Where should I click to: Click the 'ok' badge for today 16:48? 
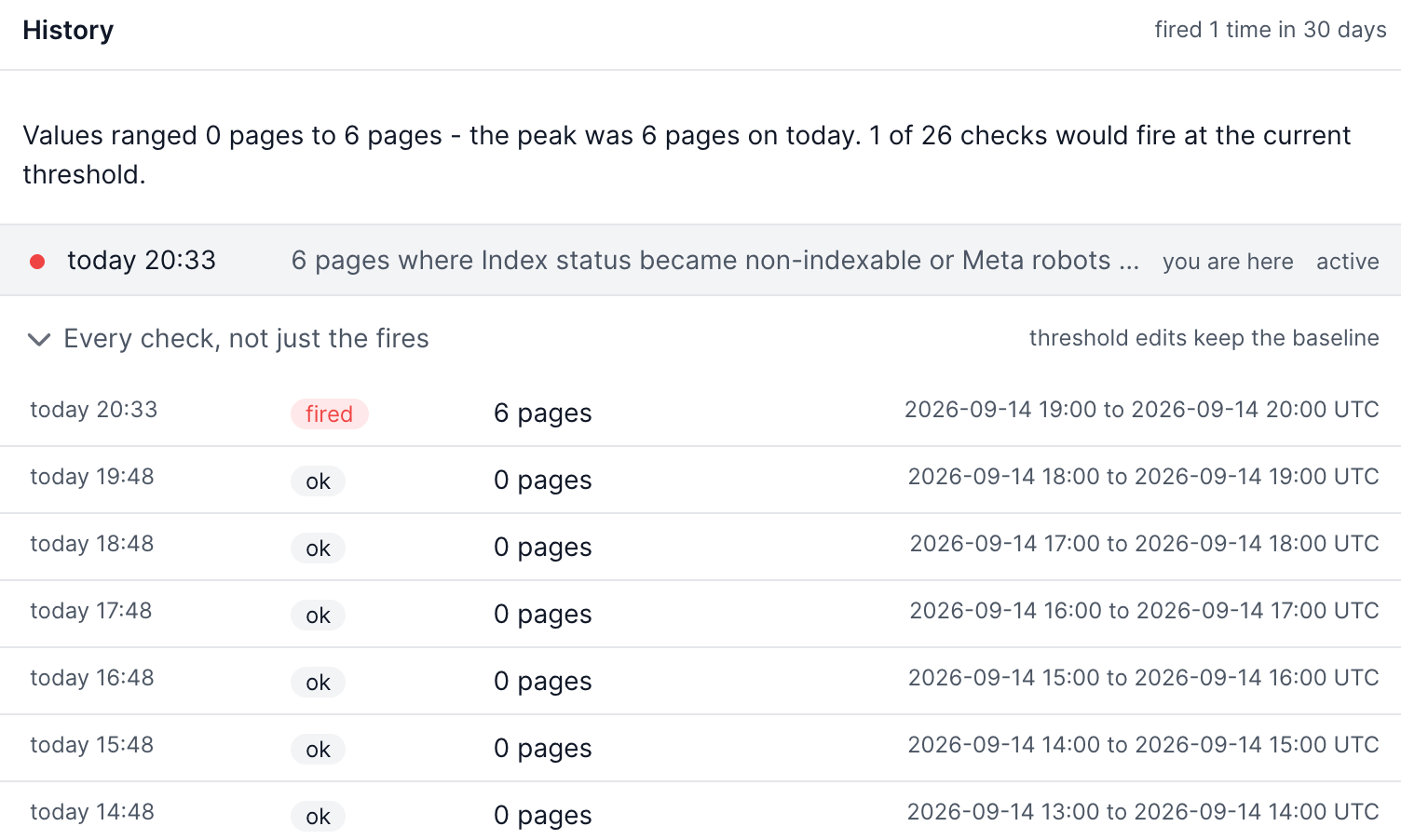coord(318,682)
